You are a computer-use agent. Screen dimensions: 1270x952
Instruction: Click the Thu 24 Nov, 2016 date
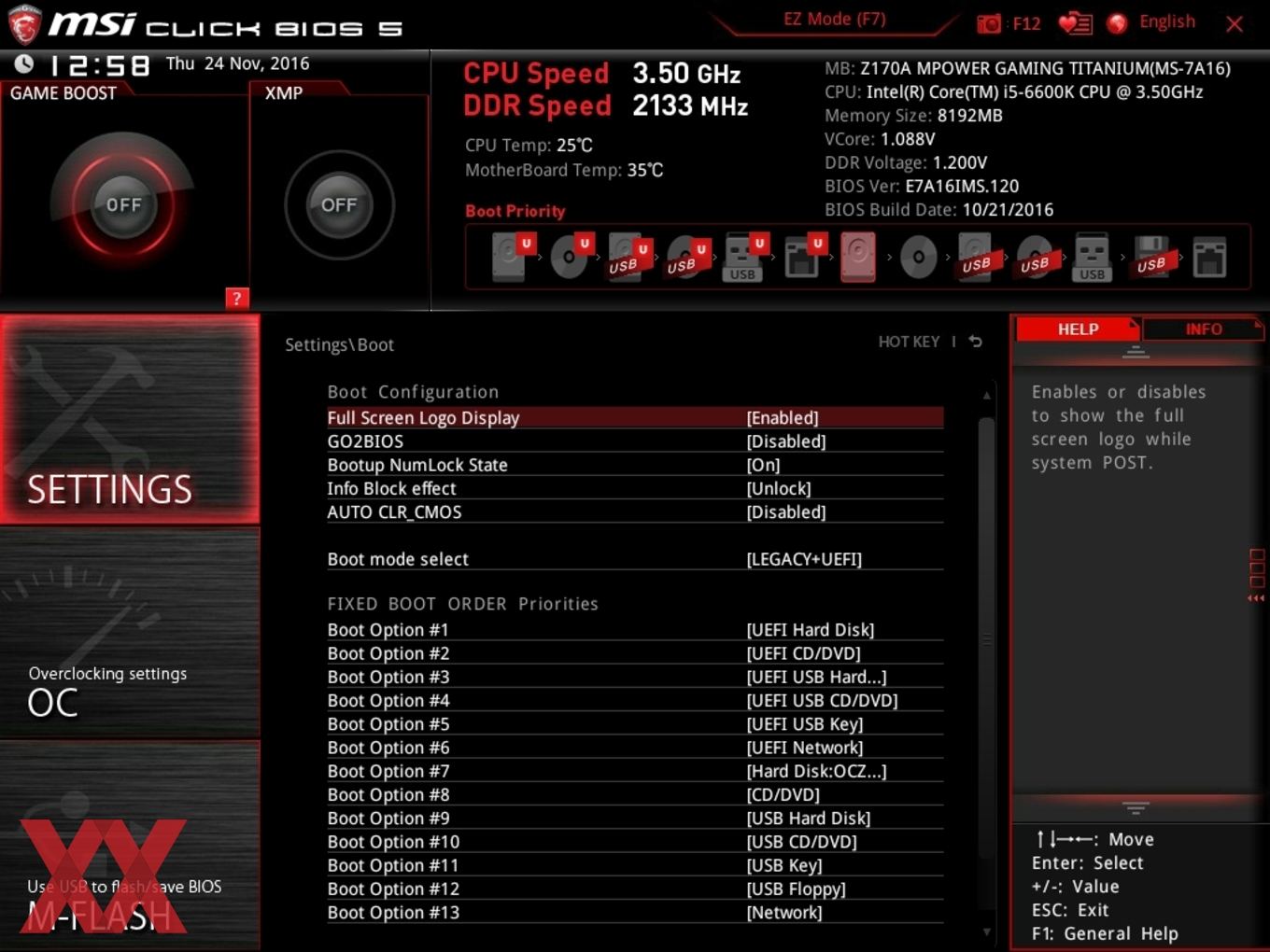point(237,63)
